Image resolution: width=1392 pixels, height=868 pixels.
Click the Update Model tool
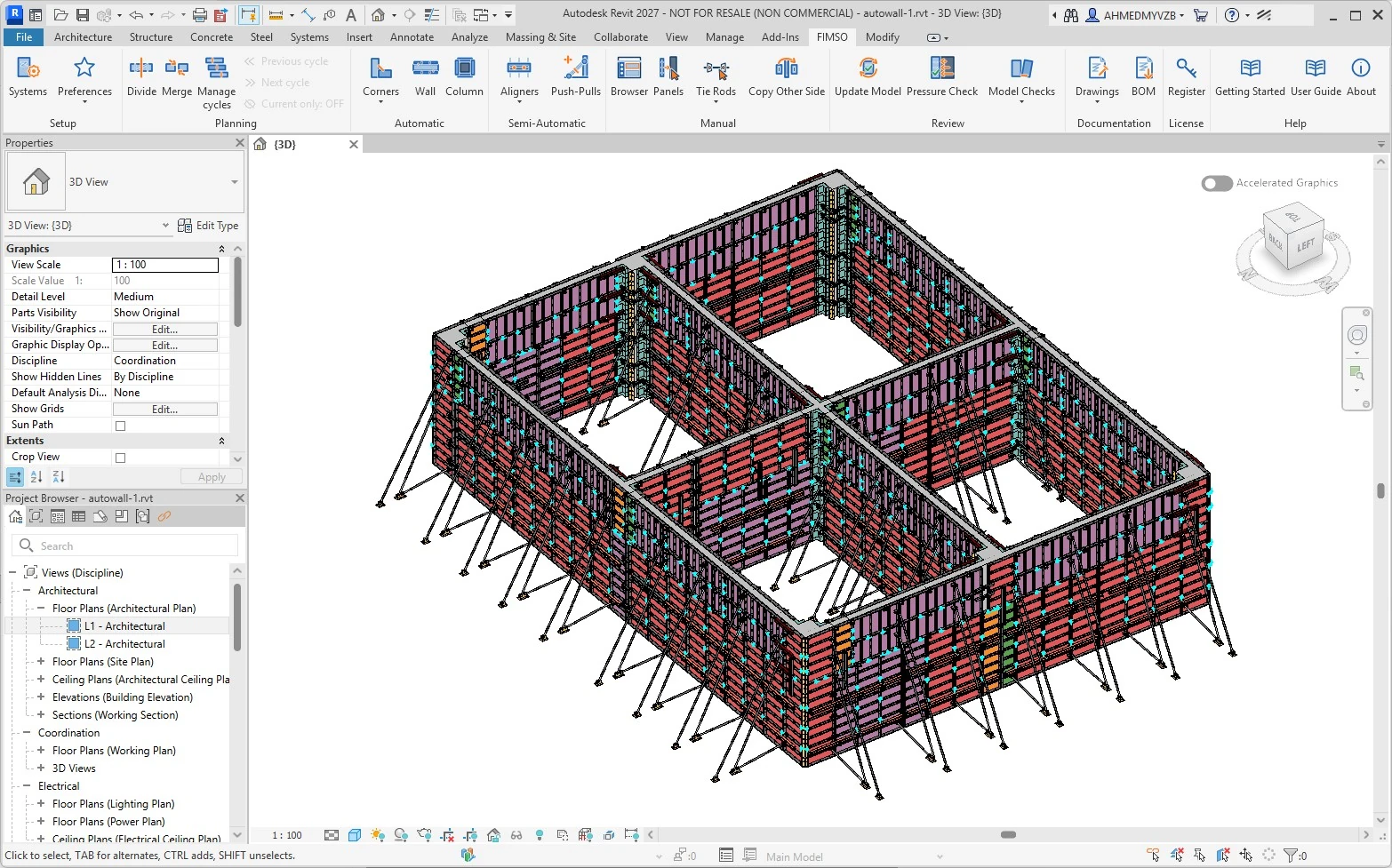[868, 76]
